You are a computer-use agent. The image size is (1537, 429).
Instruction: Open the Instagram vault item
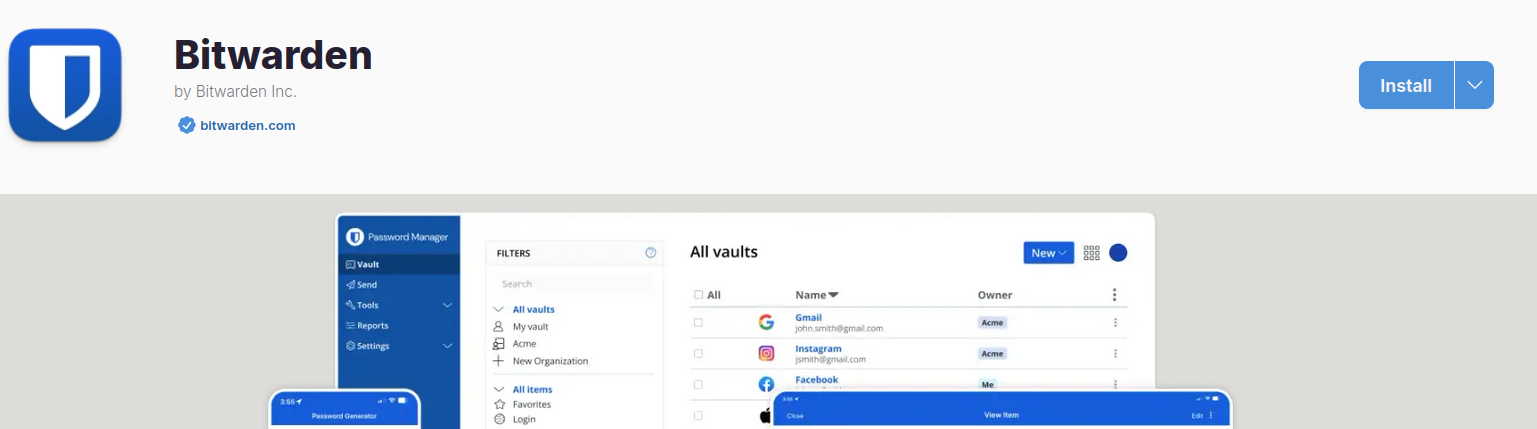pos(818,348)
